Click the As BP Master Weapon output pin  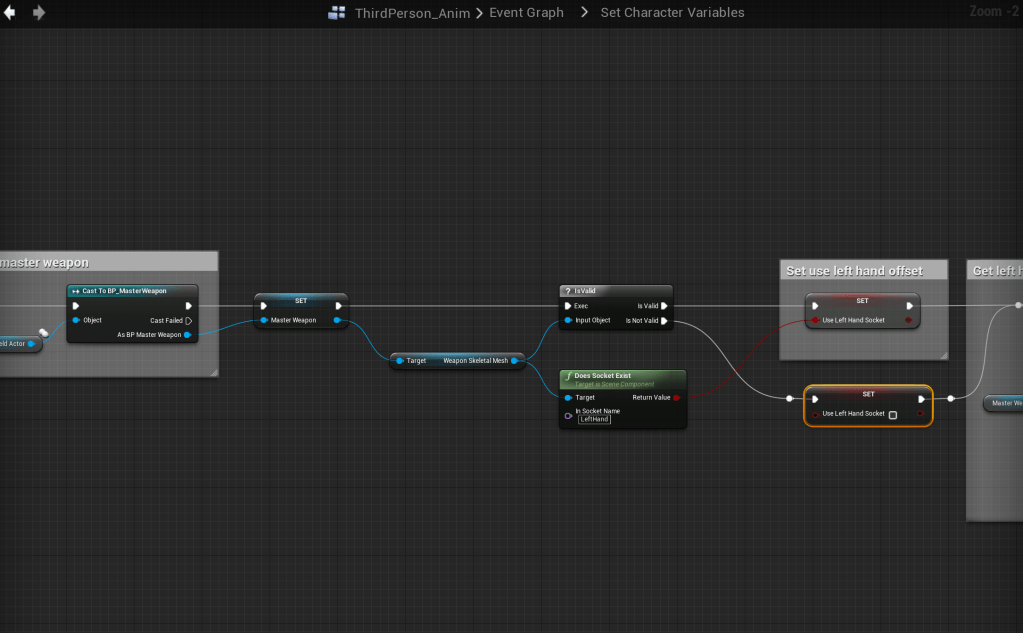click(188, 335)
